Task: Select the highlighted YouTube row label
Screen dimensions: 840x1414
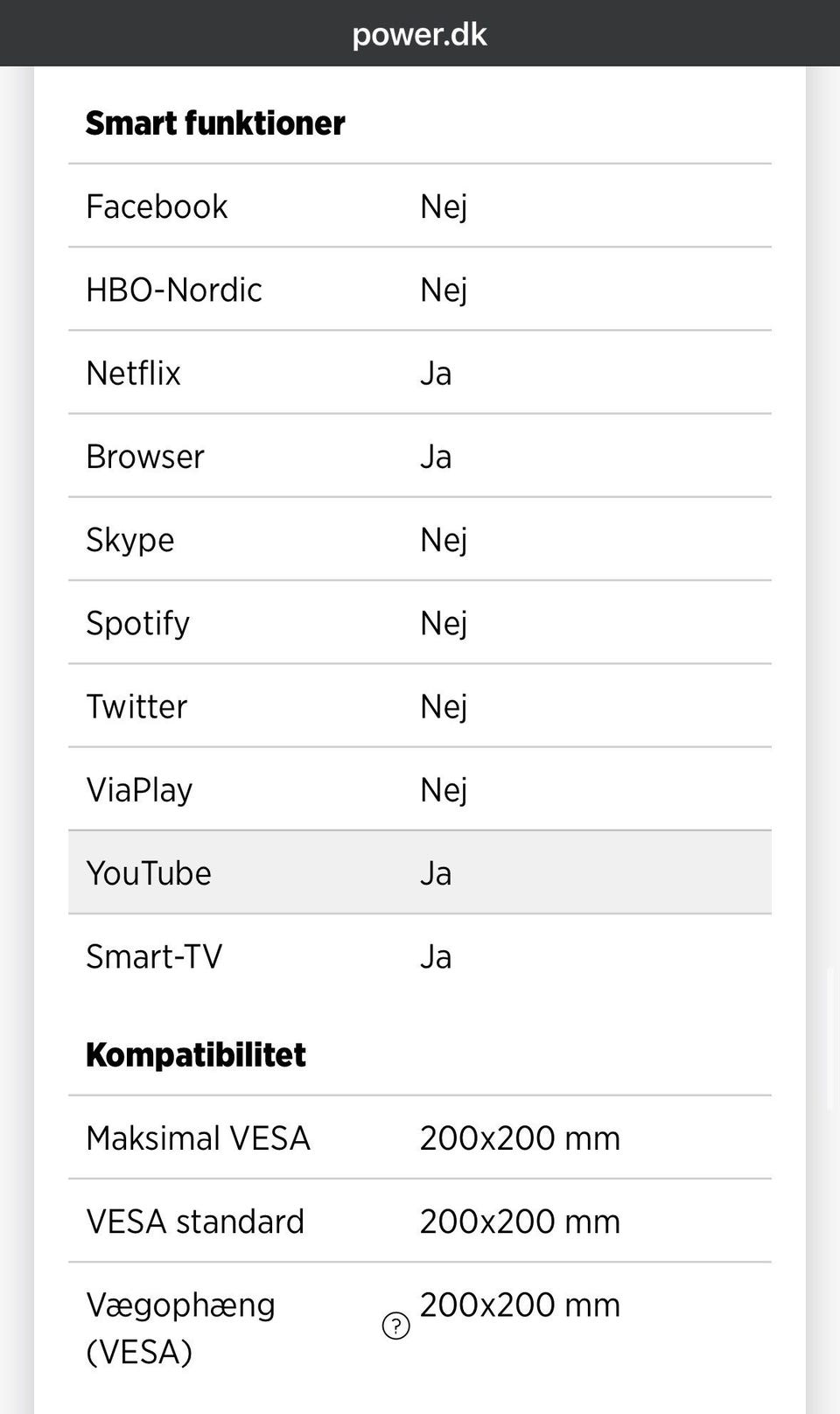Action: point(149,873)
